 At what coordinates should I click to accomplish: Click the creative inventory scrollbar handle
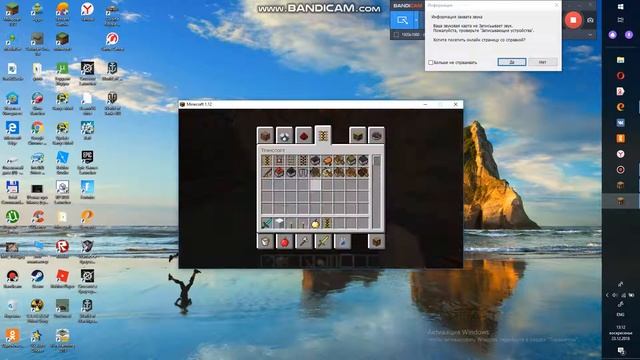(x=377, y=160)
